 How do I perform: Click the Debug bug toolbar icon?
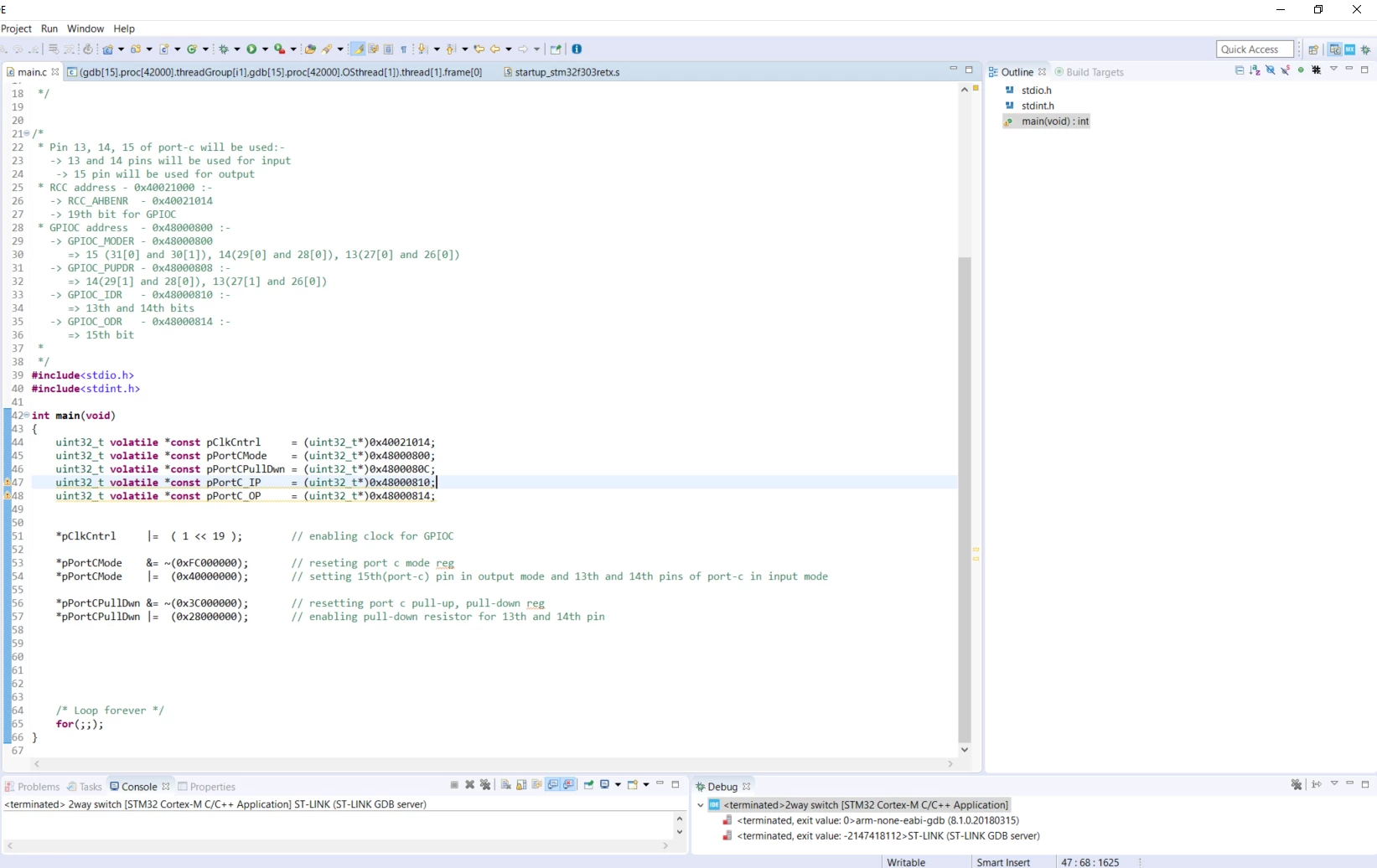click(x=224, y=49)
